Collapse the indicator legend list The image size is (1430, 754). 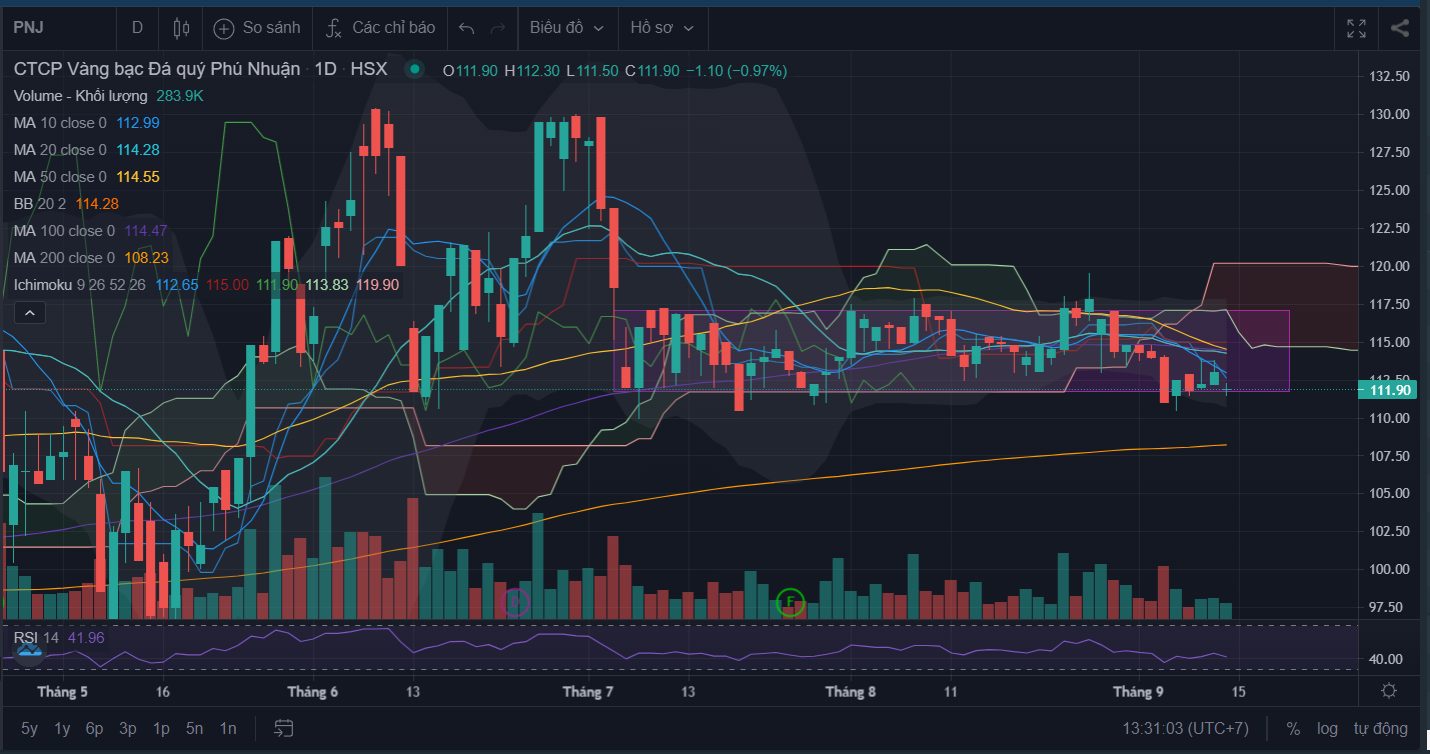pyautogui.click(x=30, y=313)
